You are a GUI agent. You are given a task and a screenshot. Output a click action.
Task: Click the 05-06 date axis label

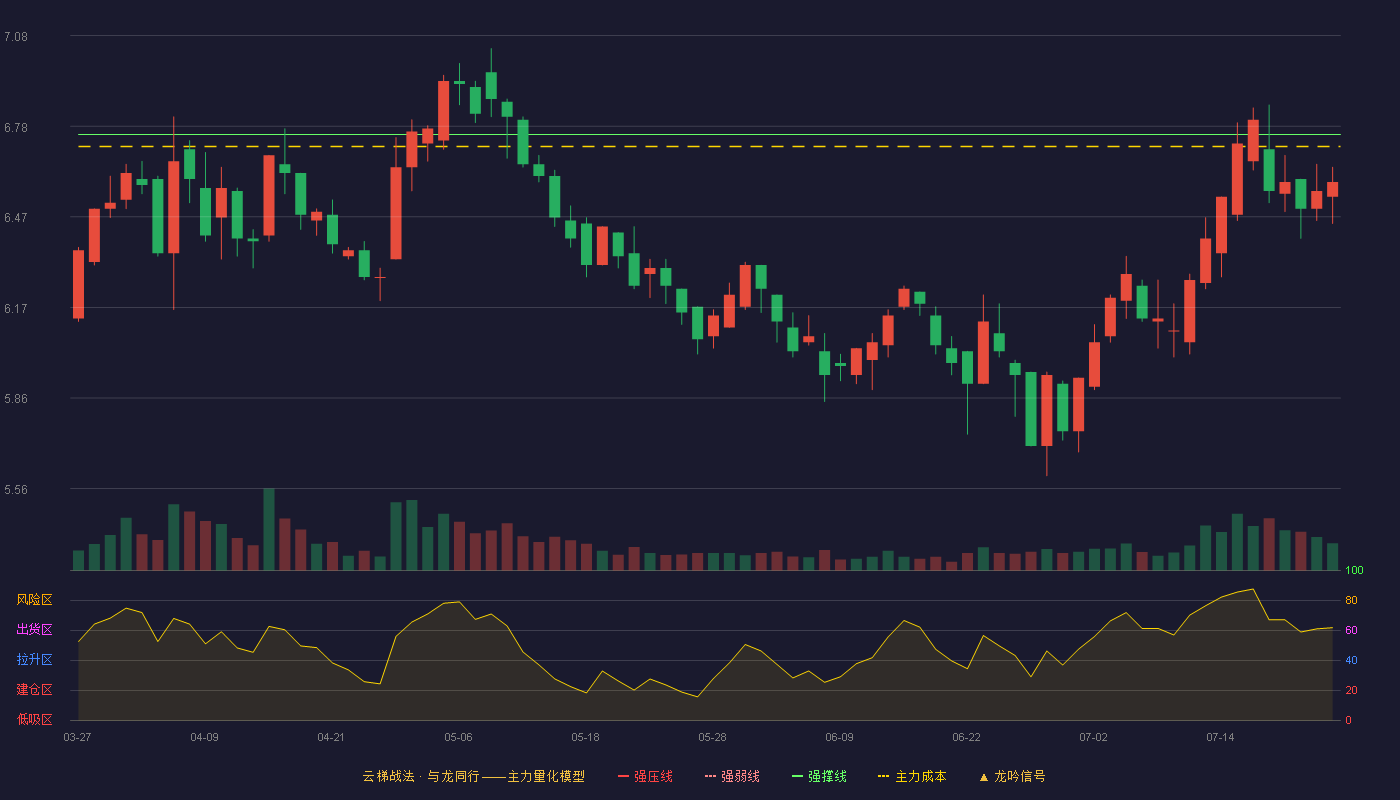pos(458,737)
